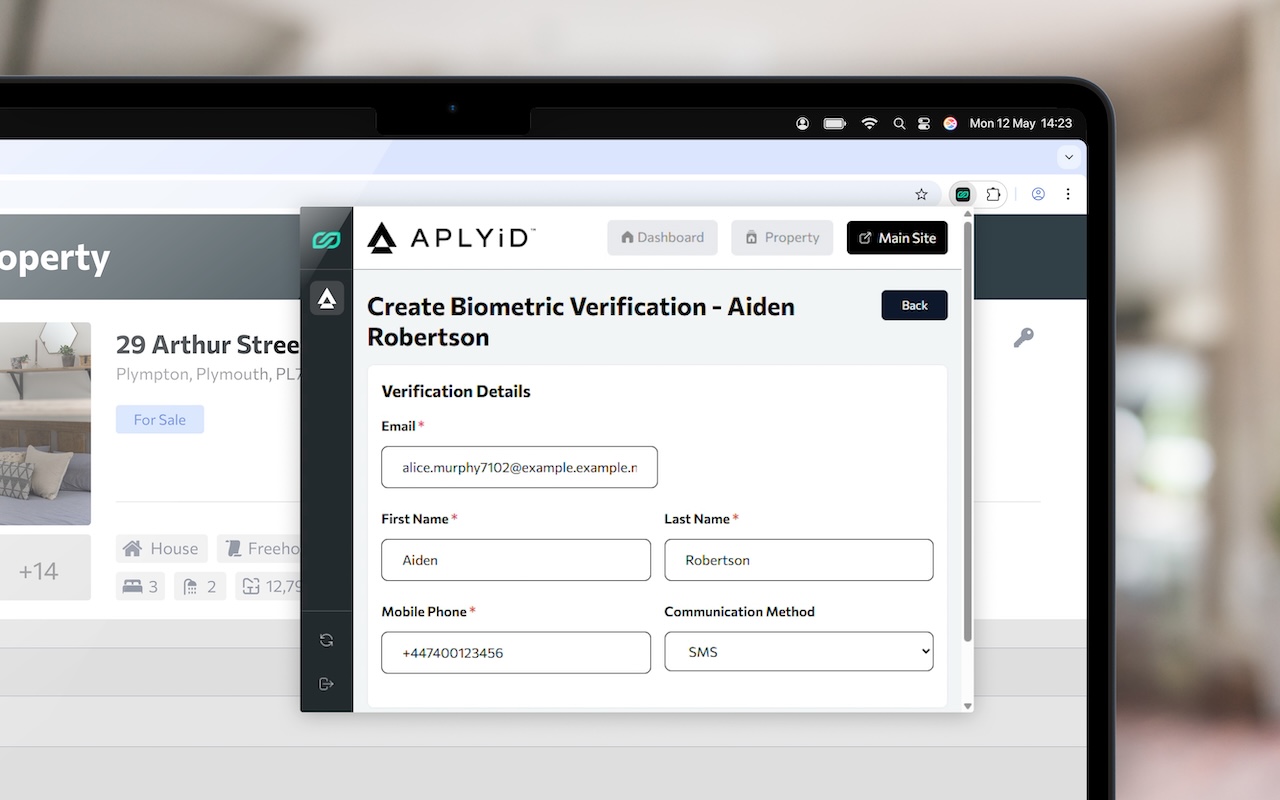Open Spotlight search in the menu bar
Image resolution: width=1280 pixels, height=800 pixels.
[x=899, y=123]
